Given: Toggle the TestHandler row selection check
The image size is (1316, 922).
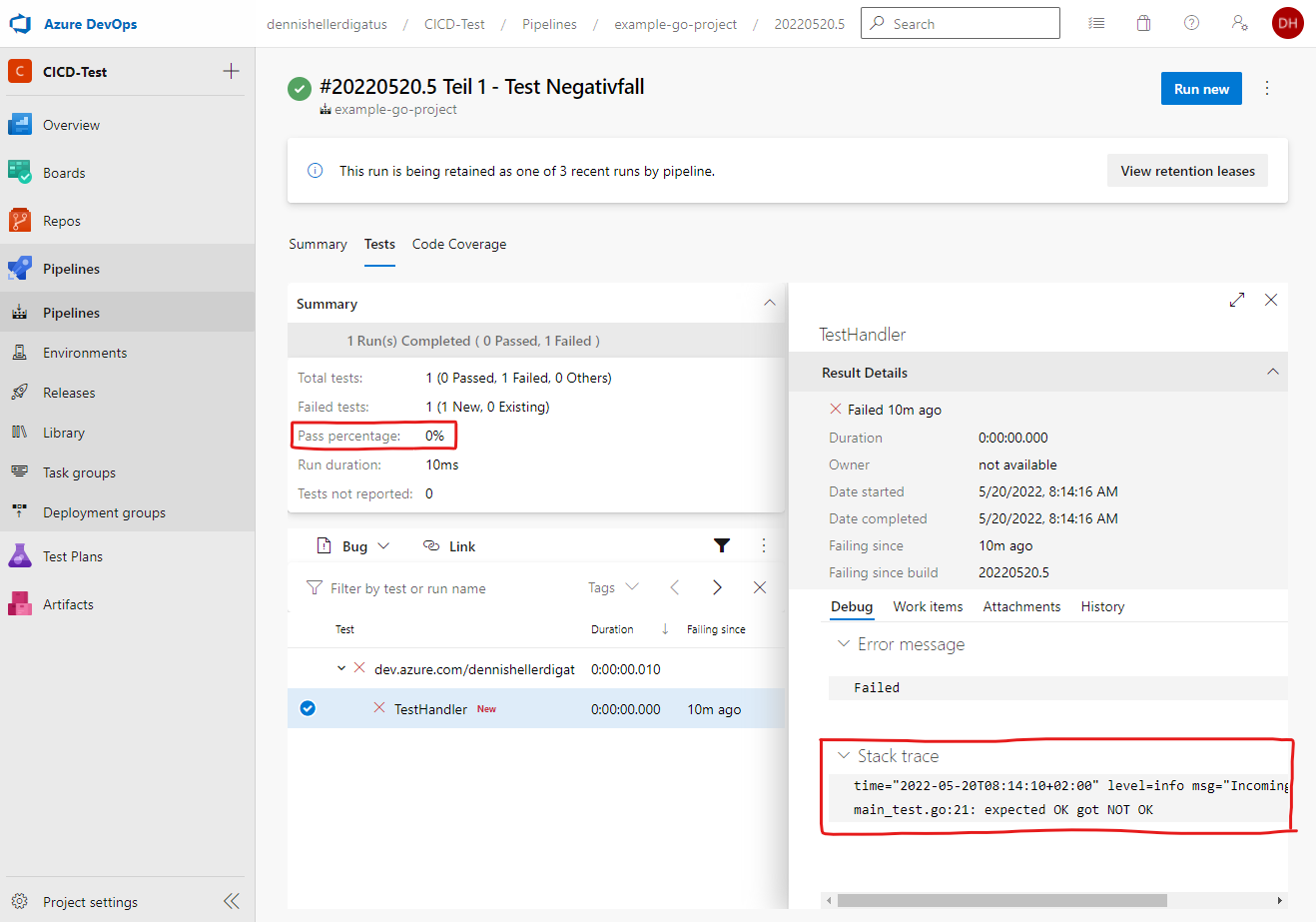Looking at the screenshot, I should [x=308, y=708].
